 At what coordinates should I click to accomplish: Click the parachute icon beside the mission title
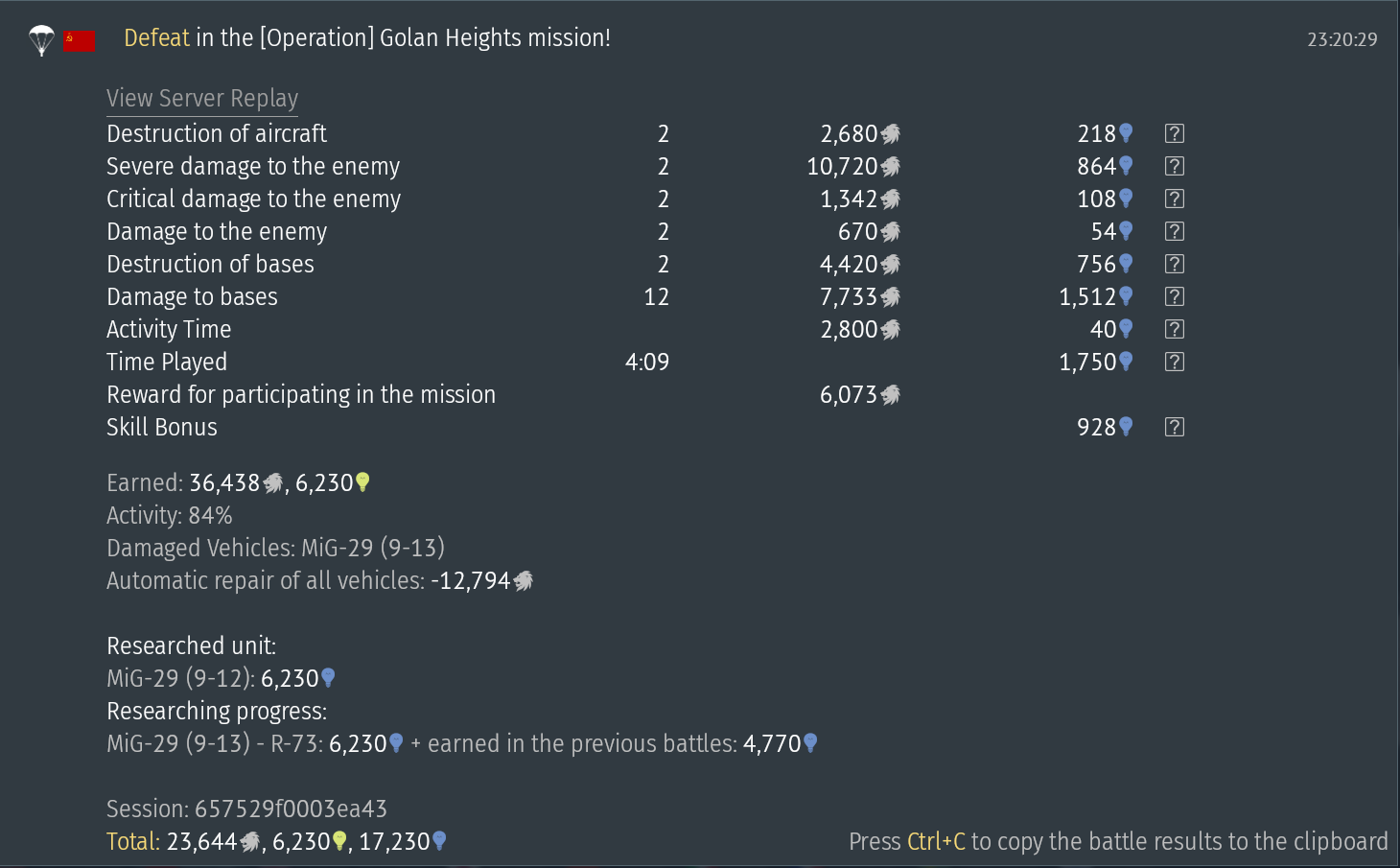41,39
